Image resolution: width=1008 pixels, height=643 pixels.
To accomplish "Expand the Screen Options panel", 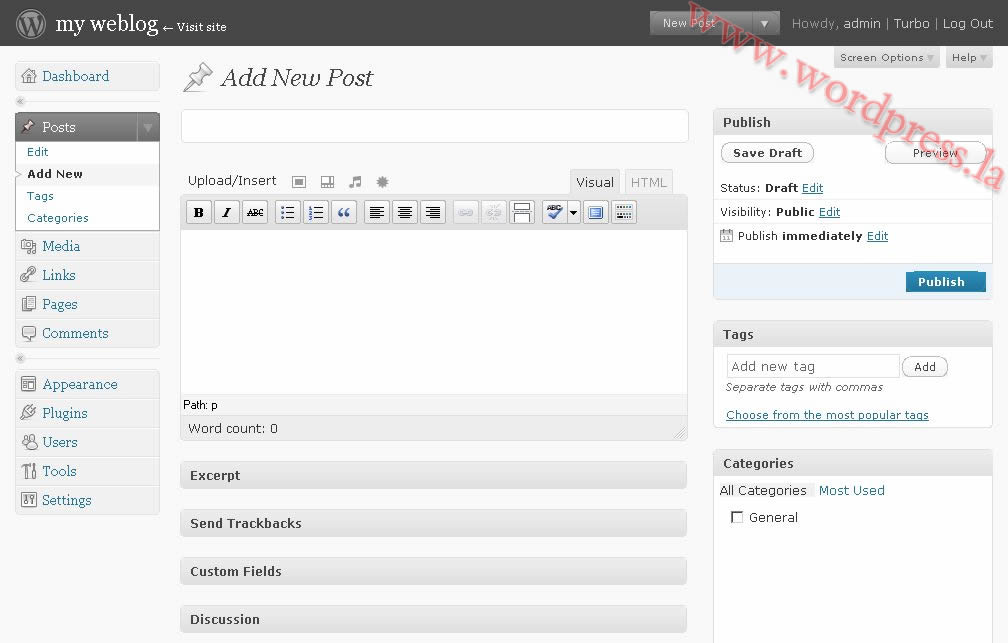I will [886, 58].
